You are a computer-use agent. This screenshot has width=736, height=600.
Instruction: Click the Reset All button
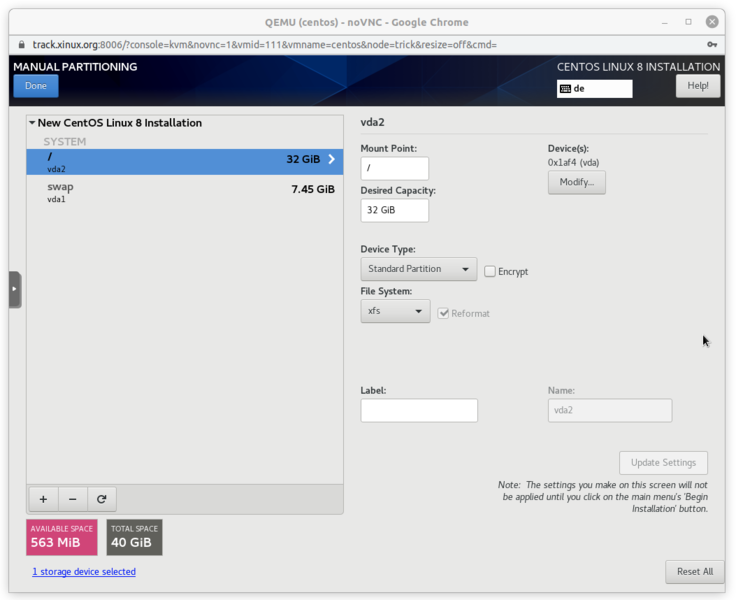(x=694, y=571)
